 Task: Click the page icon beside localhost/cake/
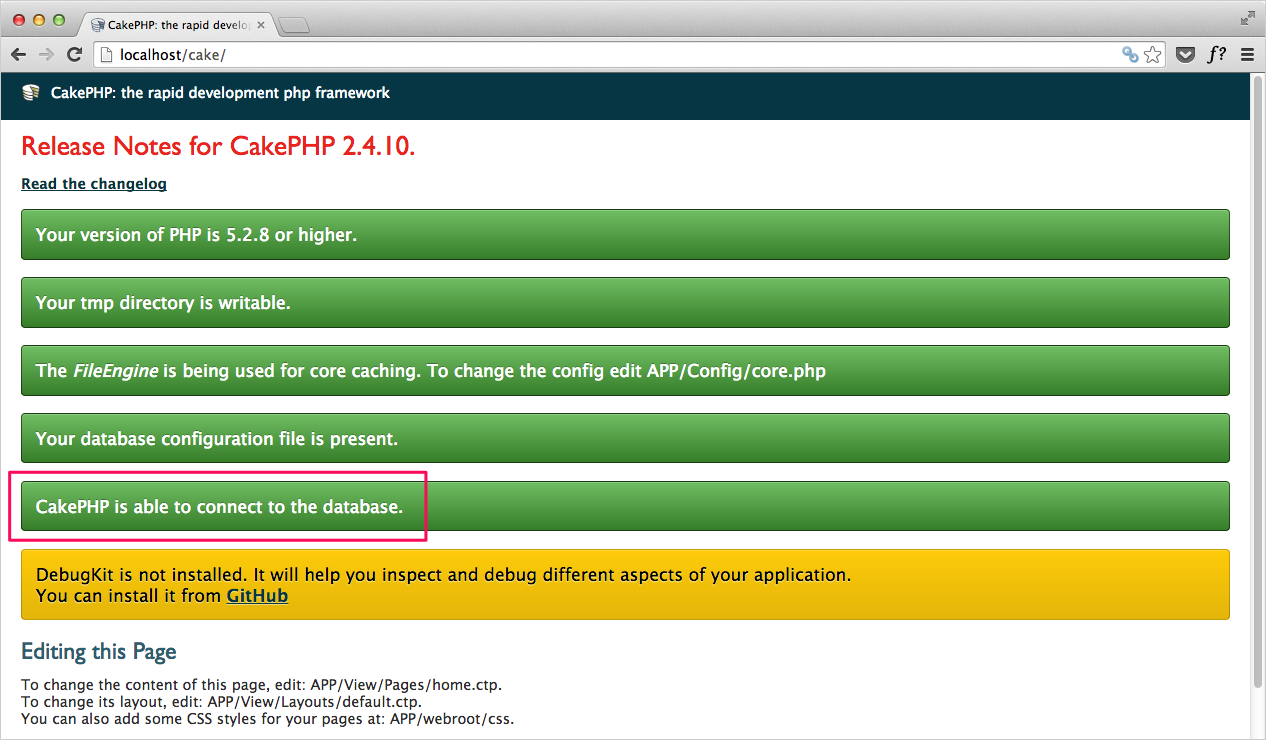pos(106,55)
